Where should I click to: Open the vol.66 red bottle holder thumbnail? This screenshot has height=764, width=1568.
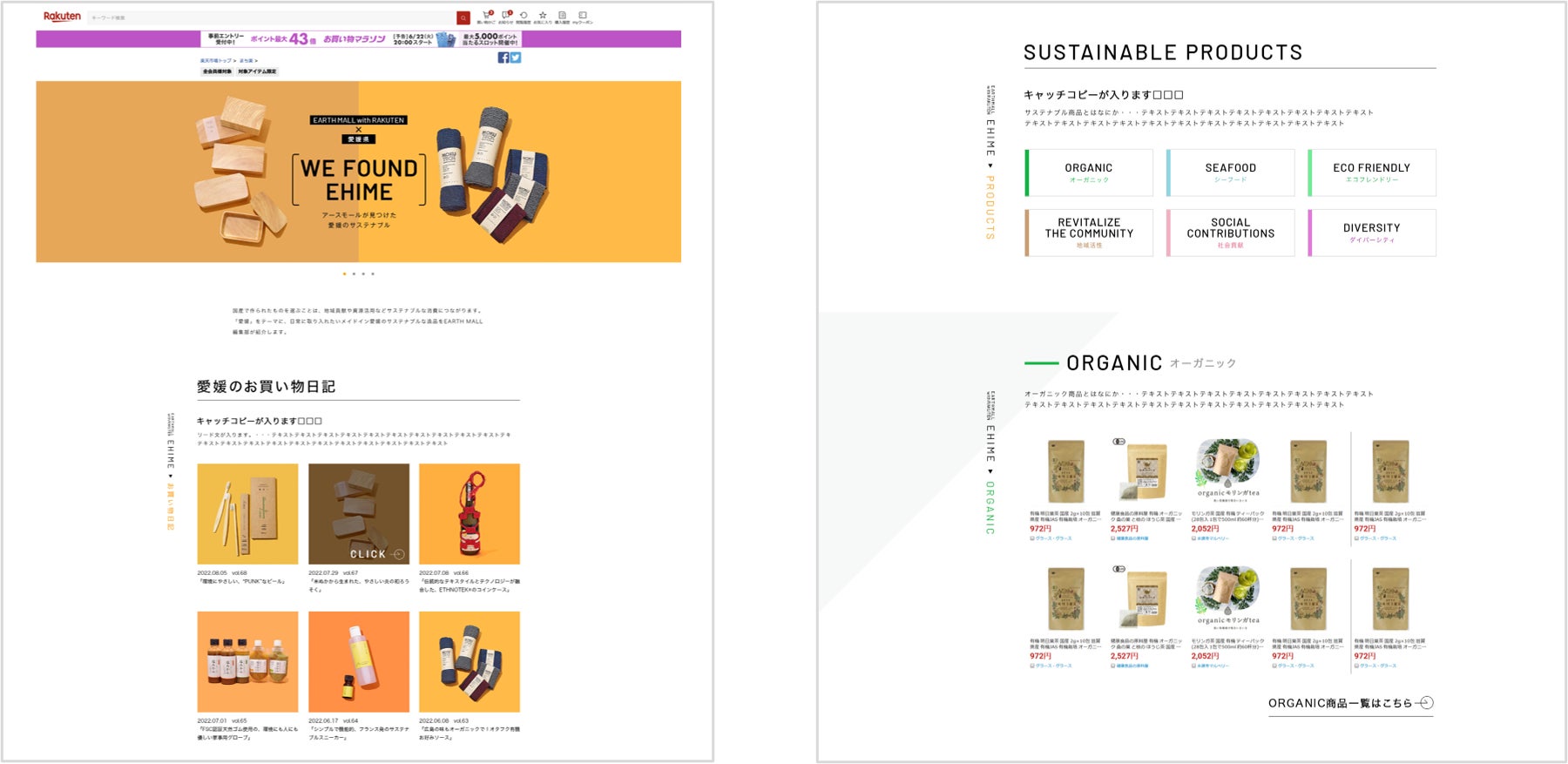pyautogui.click(x=470, y=514)
